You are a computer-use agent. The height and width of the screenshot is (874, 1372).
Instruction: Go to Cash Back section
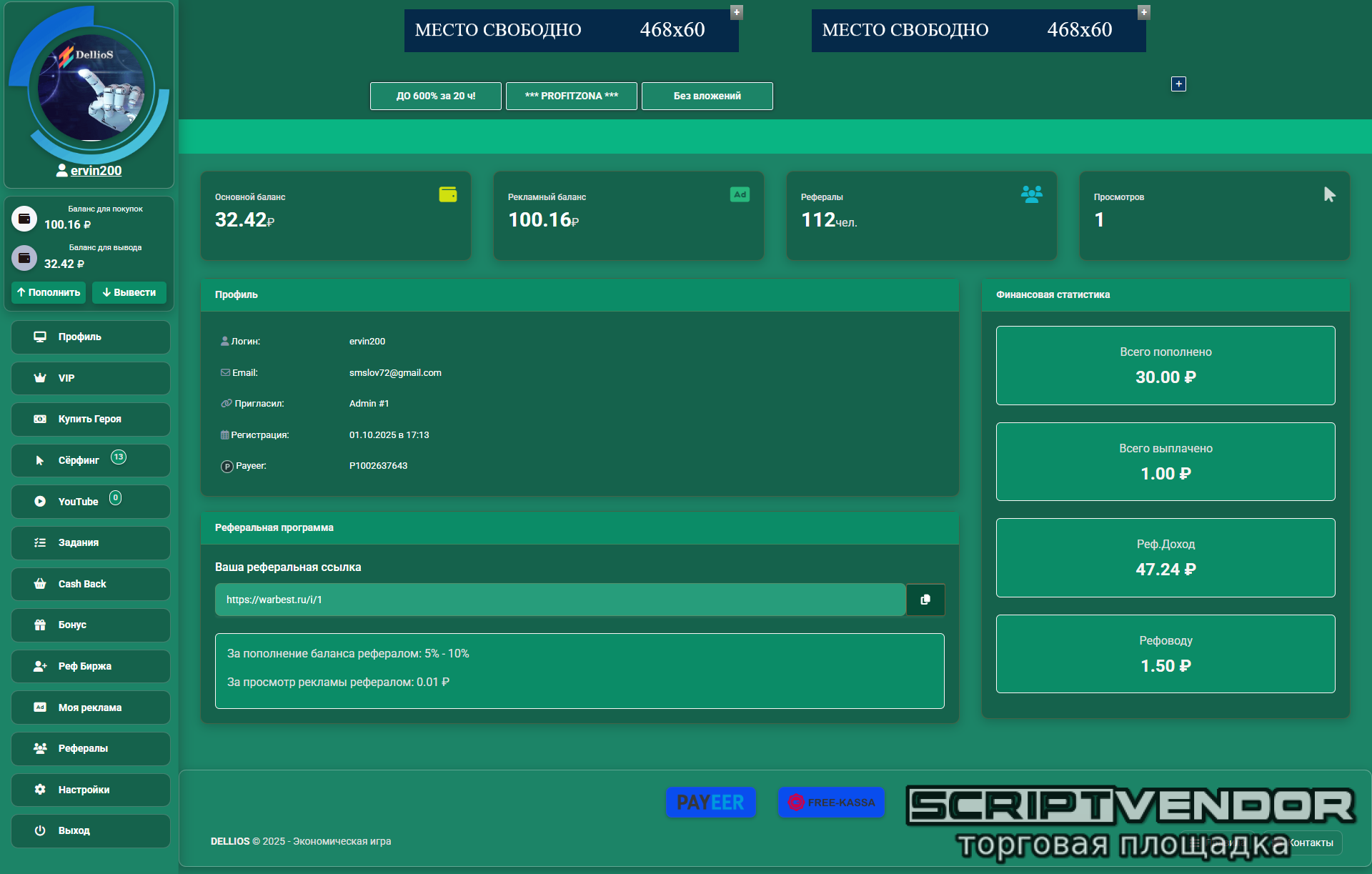point(91,584)
